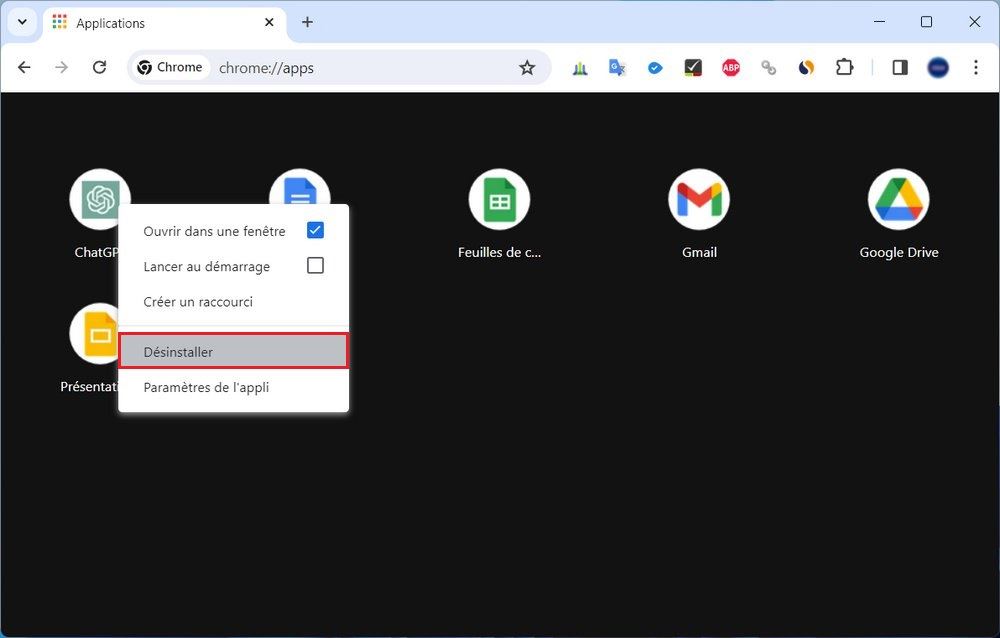Open Paramètres de l'appli menu item
This screenshot has height=638, width=1000.
[206, 388]
